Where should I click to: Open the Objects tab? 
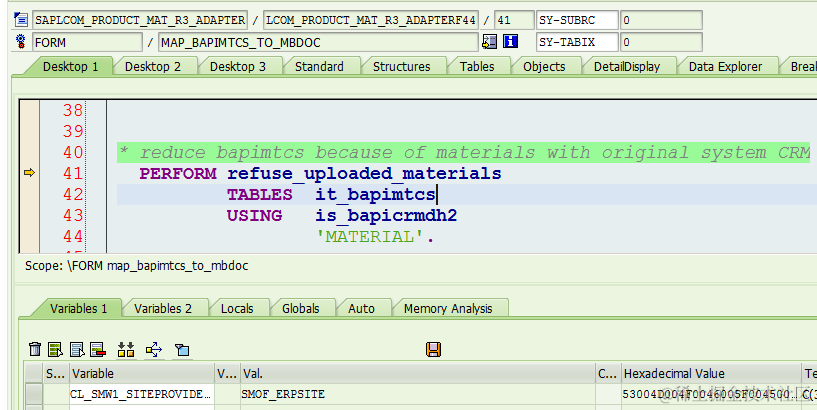point(544,67)
